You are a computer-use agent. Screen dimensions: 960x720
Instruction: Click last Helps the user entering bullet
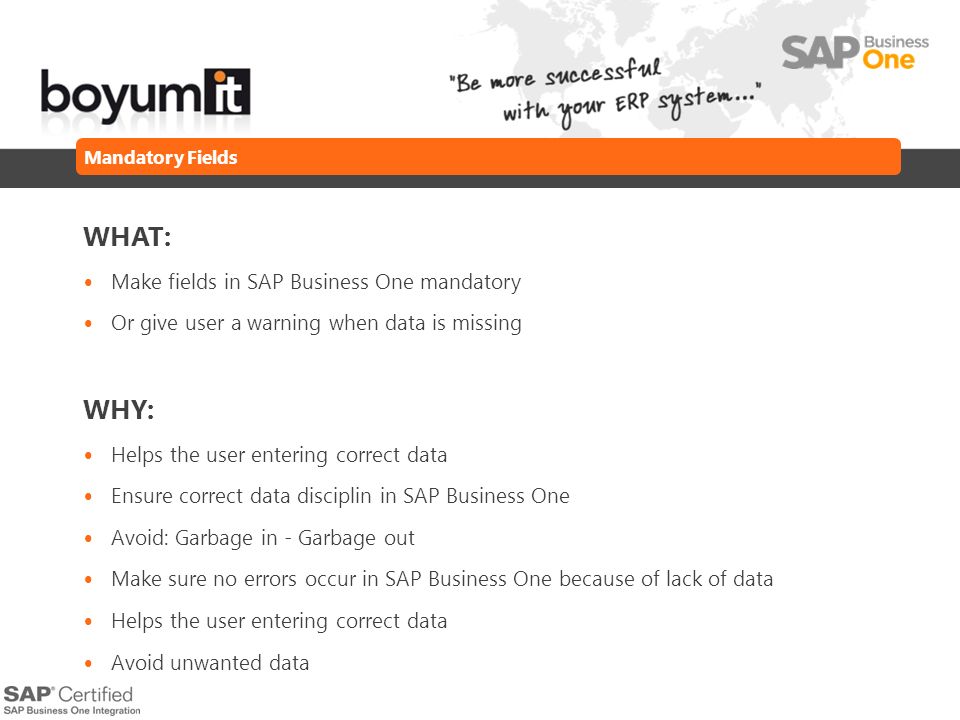[279, 621]
